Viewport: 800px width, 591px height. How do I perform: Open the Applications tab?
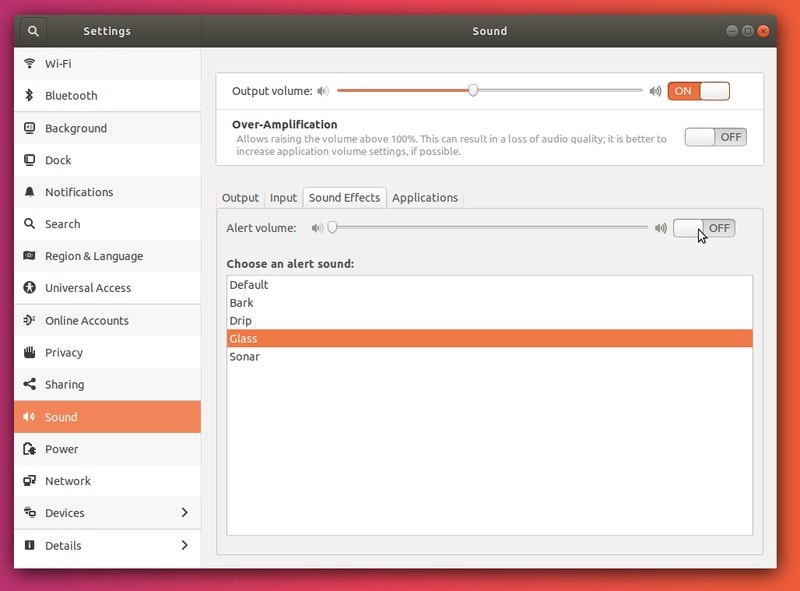pyautogui.click(x=425, y=198)
